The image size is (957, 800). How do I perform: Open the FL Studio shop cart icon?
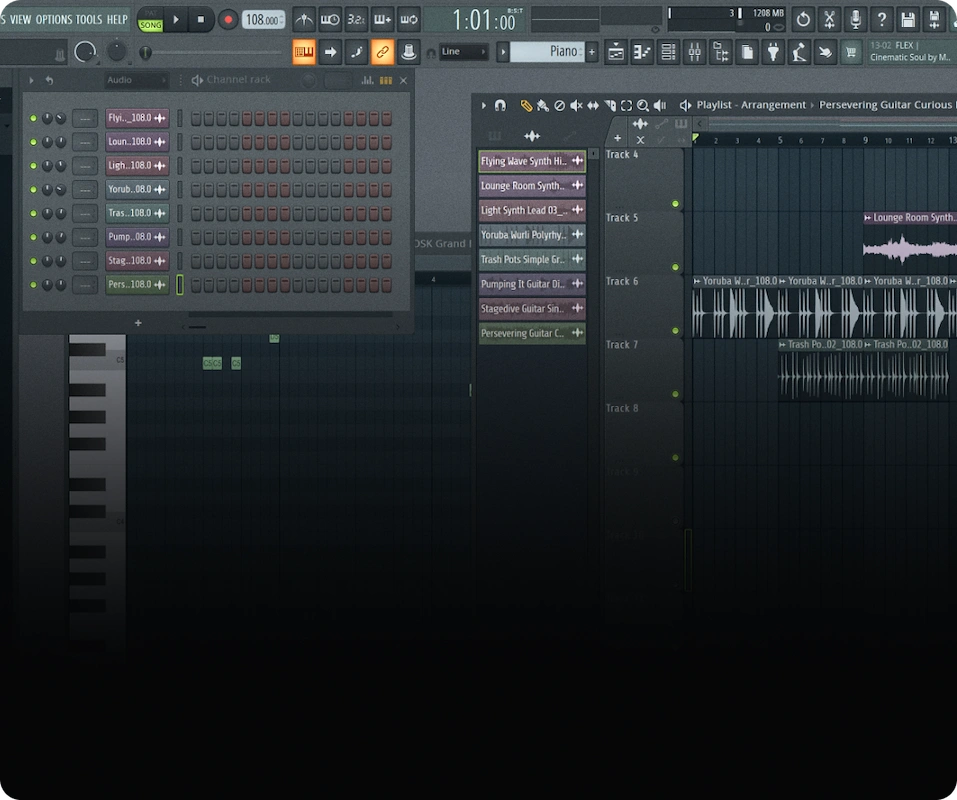pos(851,51)
